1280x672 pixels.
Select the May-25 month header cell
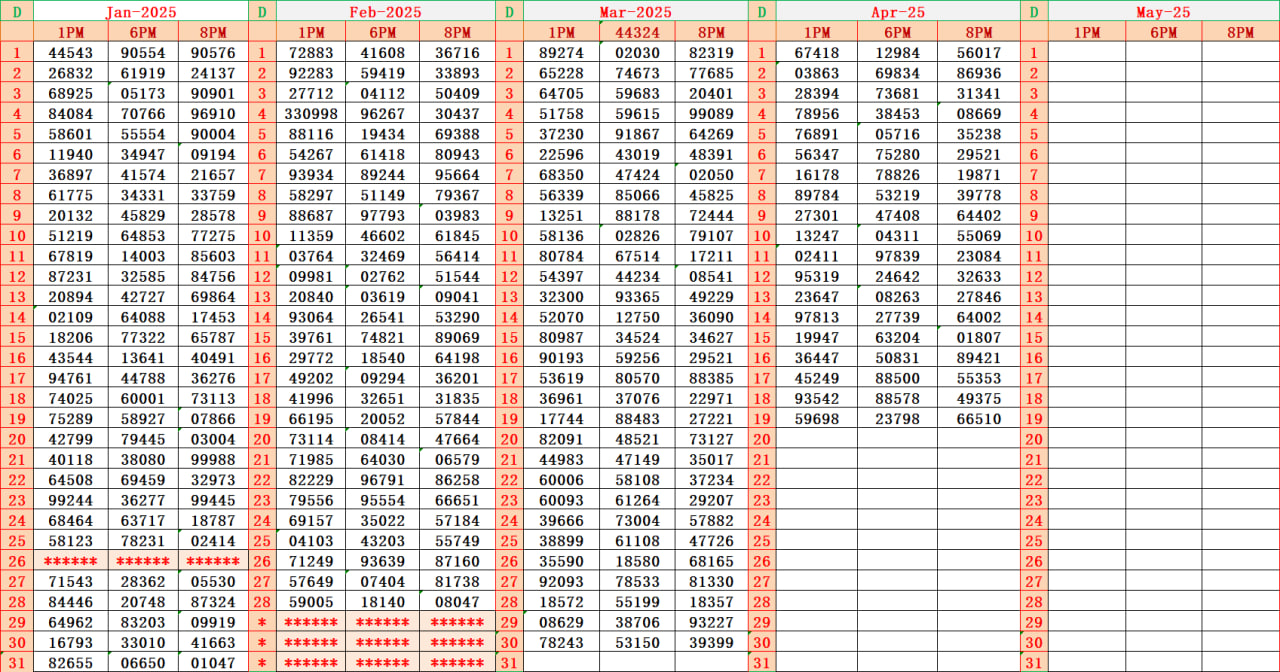click(1164, 12)
